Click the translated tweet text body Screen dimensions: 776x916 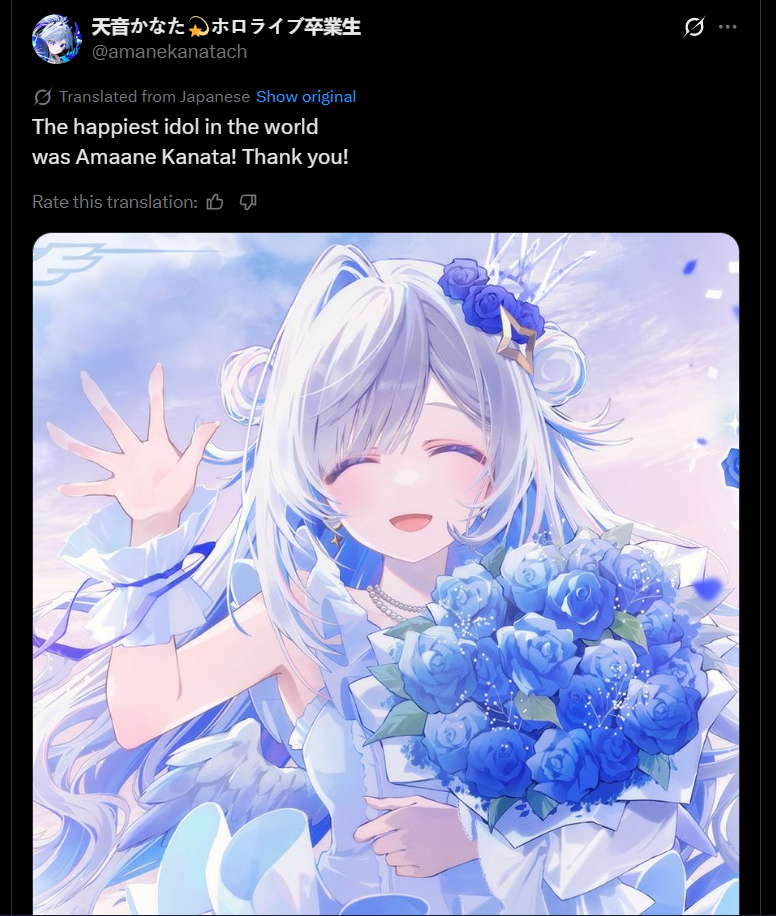click(190, 142)
